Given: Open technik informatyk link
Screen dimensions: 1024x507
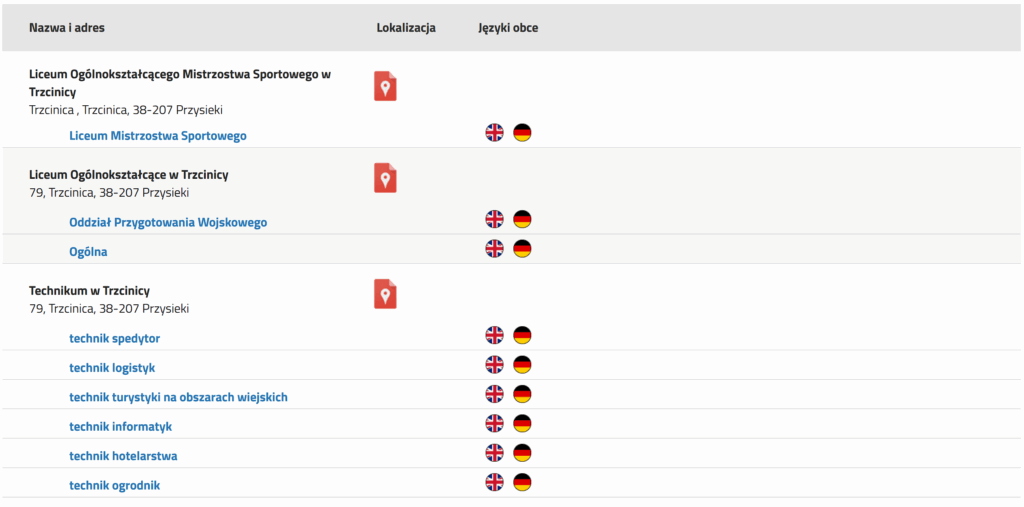Looking at the screenshot, I should (120, 427).
